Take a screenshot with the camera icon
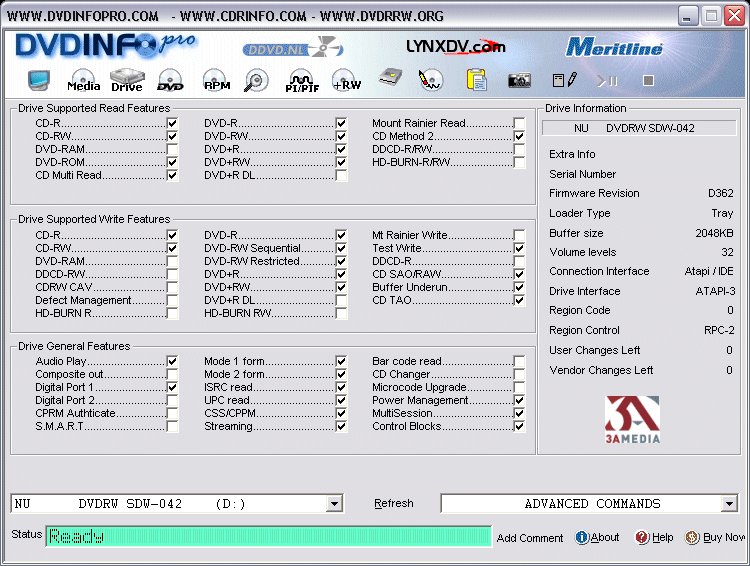Screen dimensions: 750x566 [x=519, y=80]
